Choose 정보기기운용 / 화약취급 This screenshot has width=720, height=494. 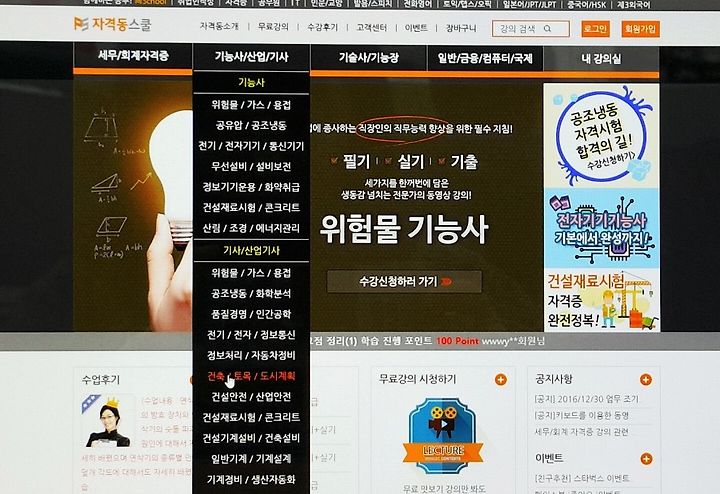pyautogui.click(x=251, y=187)
